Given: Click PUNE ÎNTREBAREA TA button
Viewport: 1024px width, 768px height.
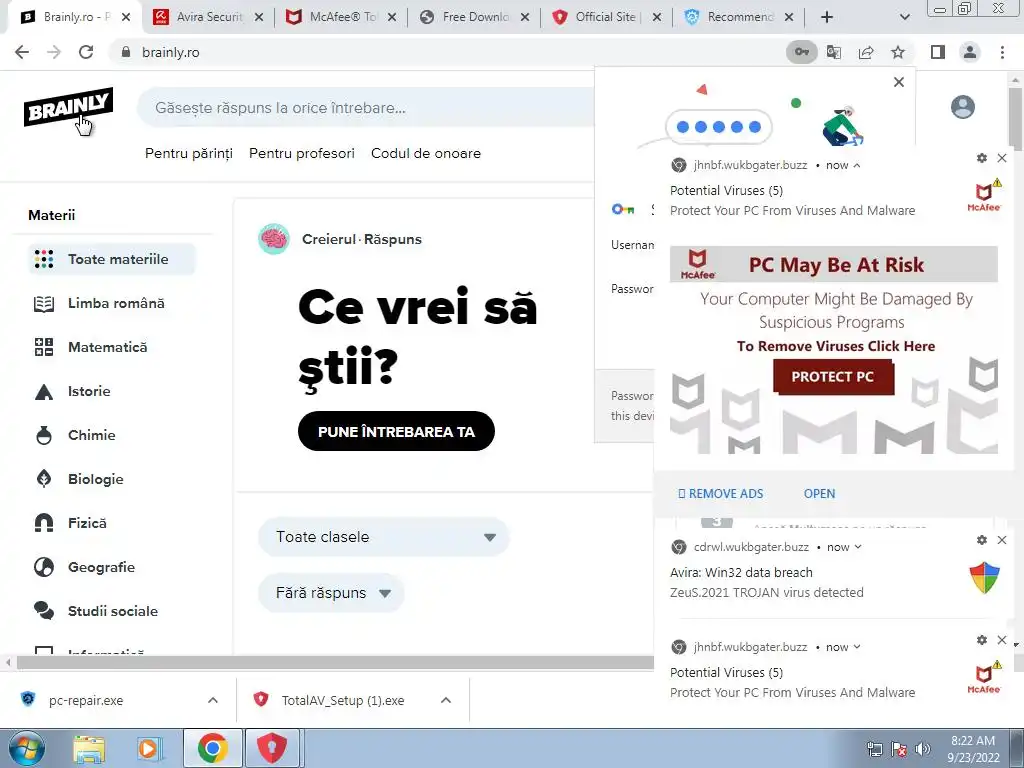Looking at the screenshot, I should [x=396, y=431].
